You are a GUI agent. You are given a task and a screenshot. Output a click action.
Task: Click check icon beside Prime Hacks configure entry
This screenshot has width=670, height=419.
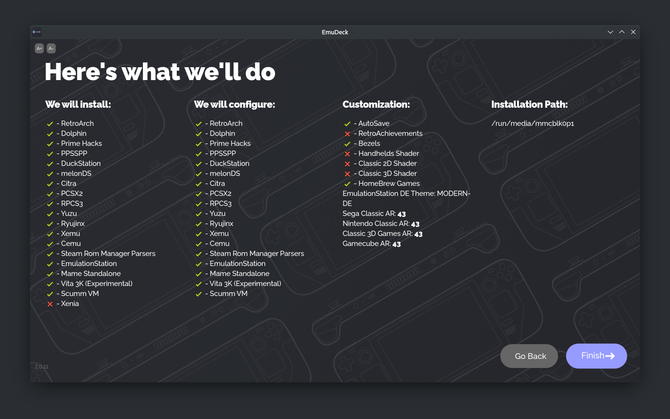pyautogui.click(x=199, y=144)
